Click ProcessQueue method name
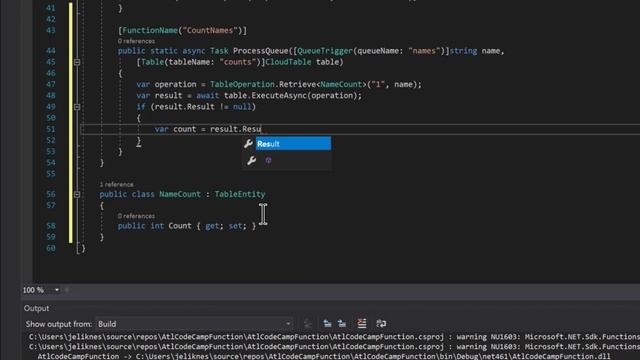Viewport: 640px width, 360px height. (260, 51)
